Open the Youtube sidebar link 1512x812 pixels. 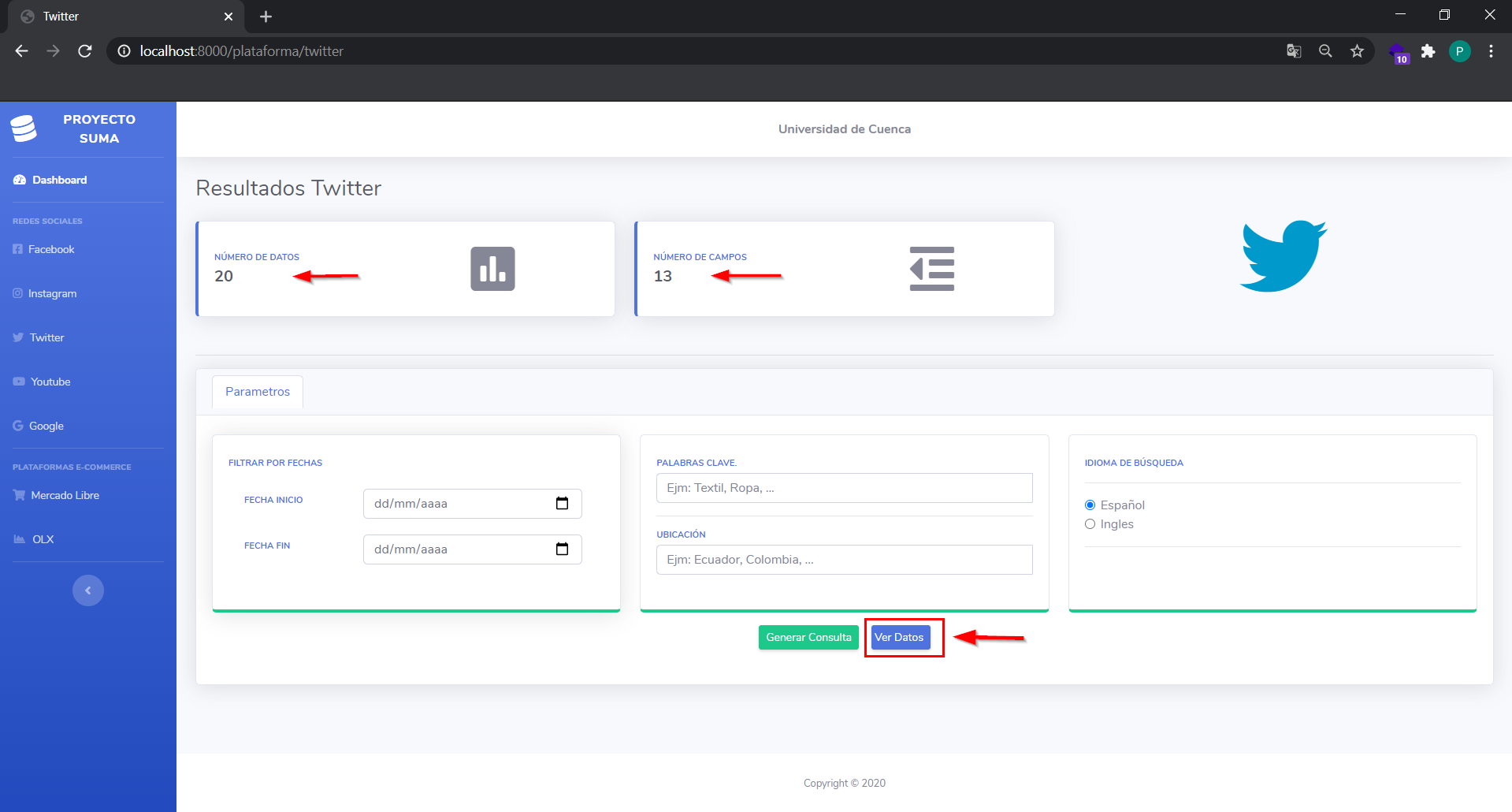pyautogui.click(x=42, y=382)
